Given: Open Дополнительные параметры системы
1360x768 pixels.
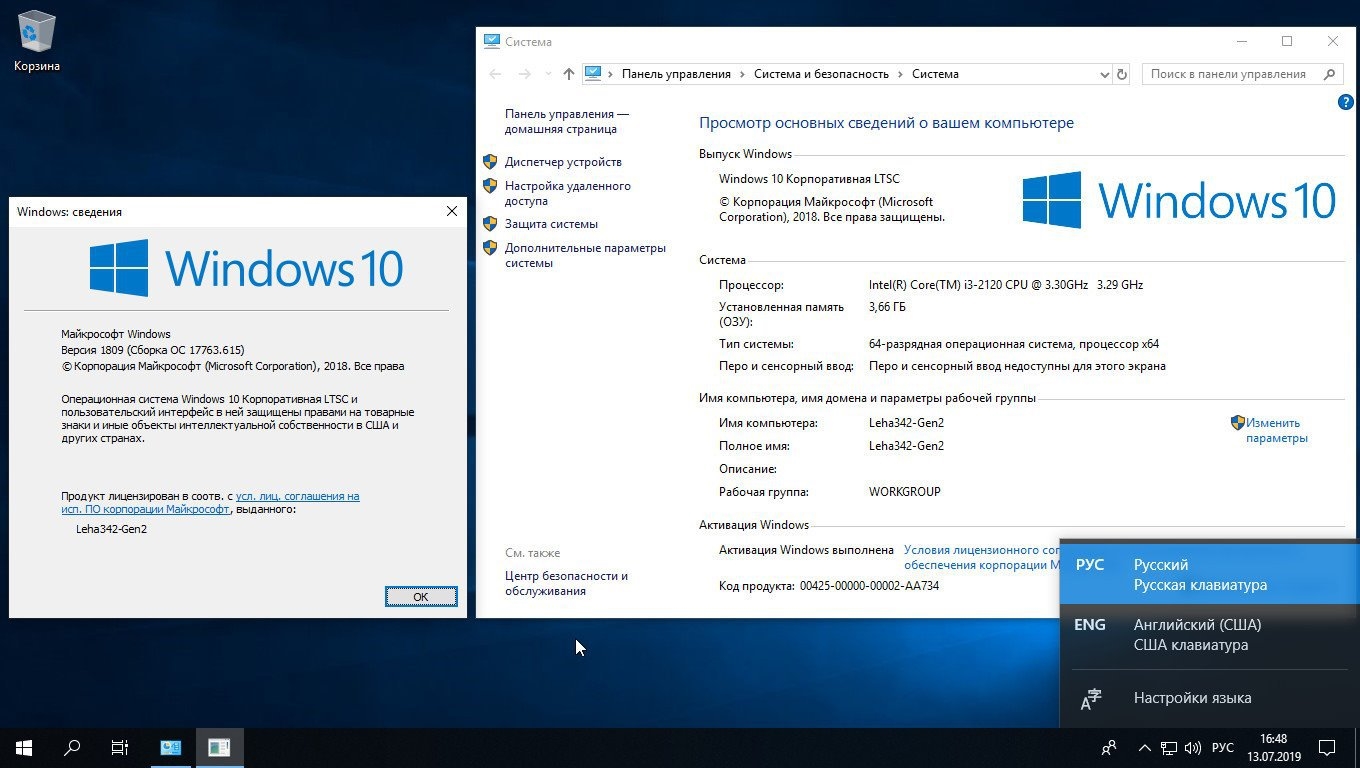Looking at the screenshot, I should pos(585,255).
